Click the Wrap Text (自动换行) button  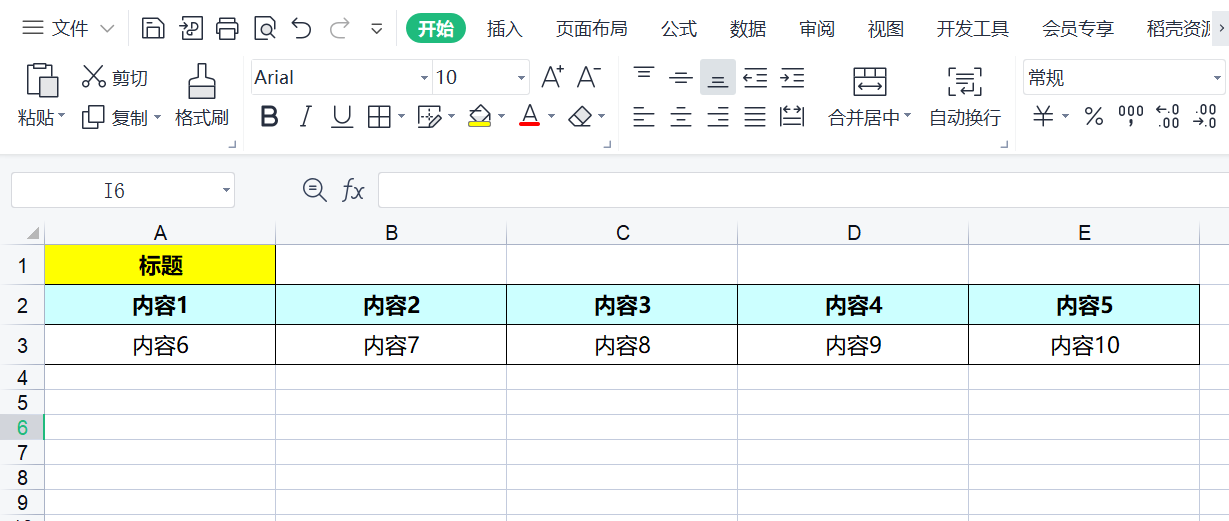965,97
